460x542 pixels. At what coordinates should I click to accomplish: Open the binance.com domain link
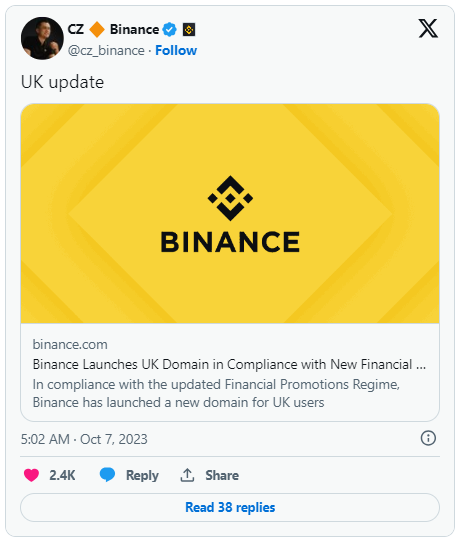coord(70,344)
